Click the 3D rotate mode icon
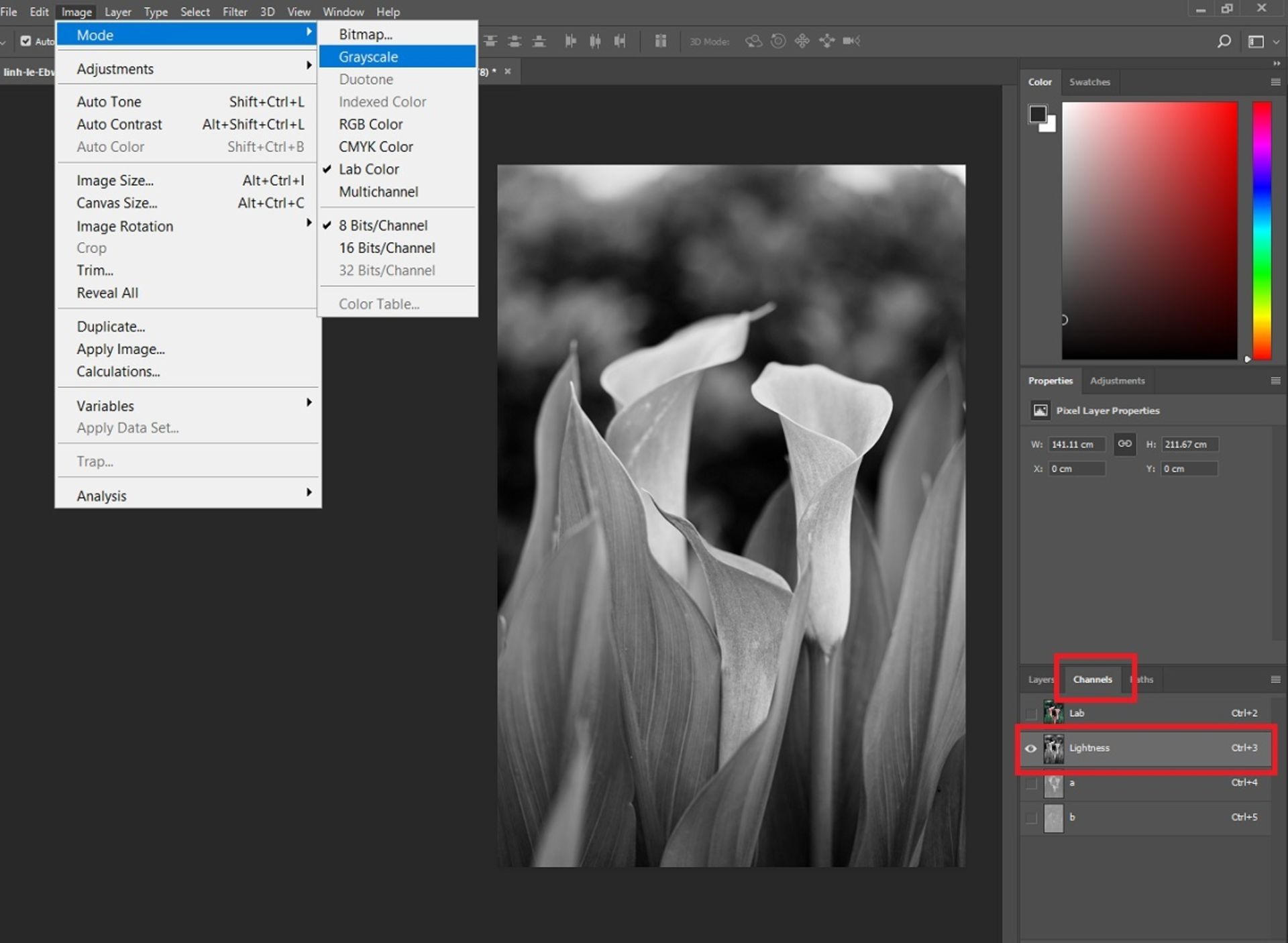This screenshot has width=1288, height=943. pos(753,42)
